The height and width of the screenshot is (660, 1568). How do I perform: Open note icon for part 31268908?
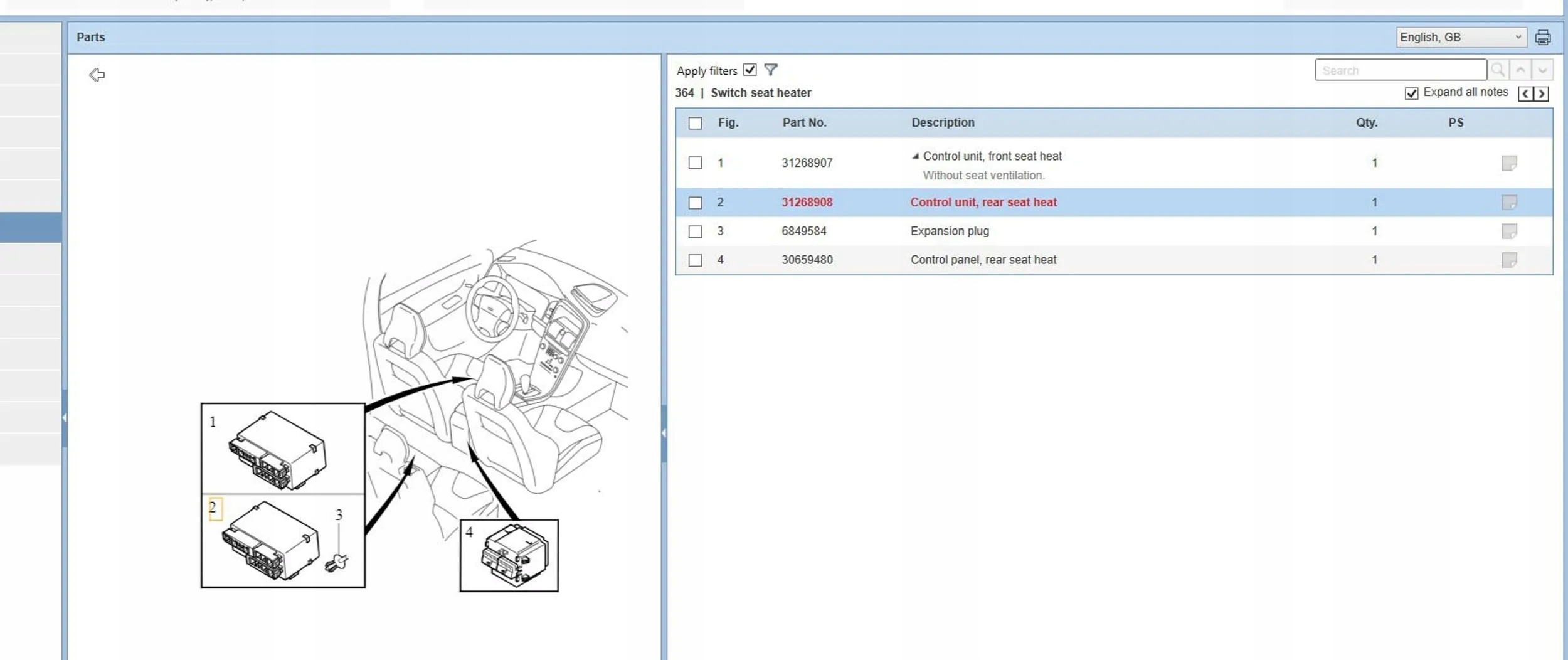[1509, 202]
